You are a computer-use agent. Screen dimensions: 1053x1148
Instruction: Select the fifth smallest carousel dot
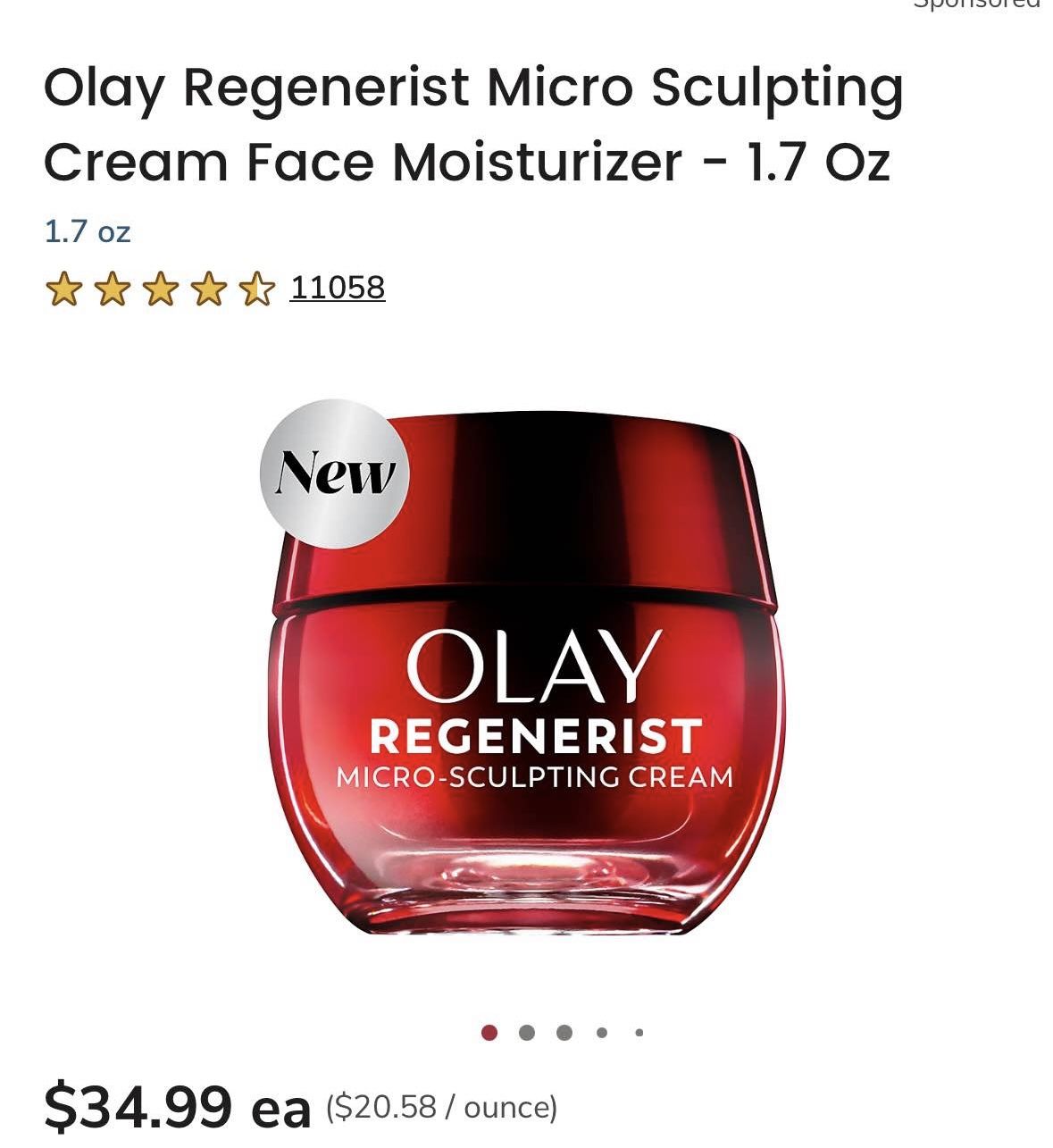[639, 1033]
